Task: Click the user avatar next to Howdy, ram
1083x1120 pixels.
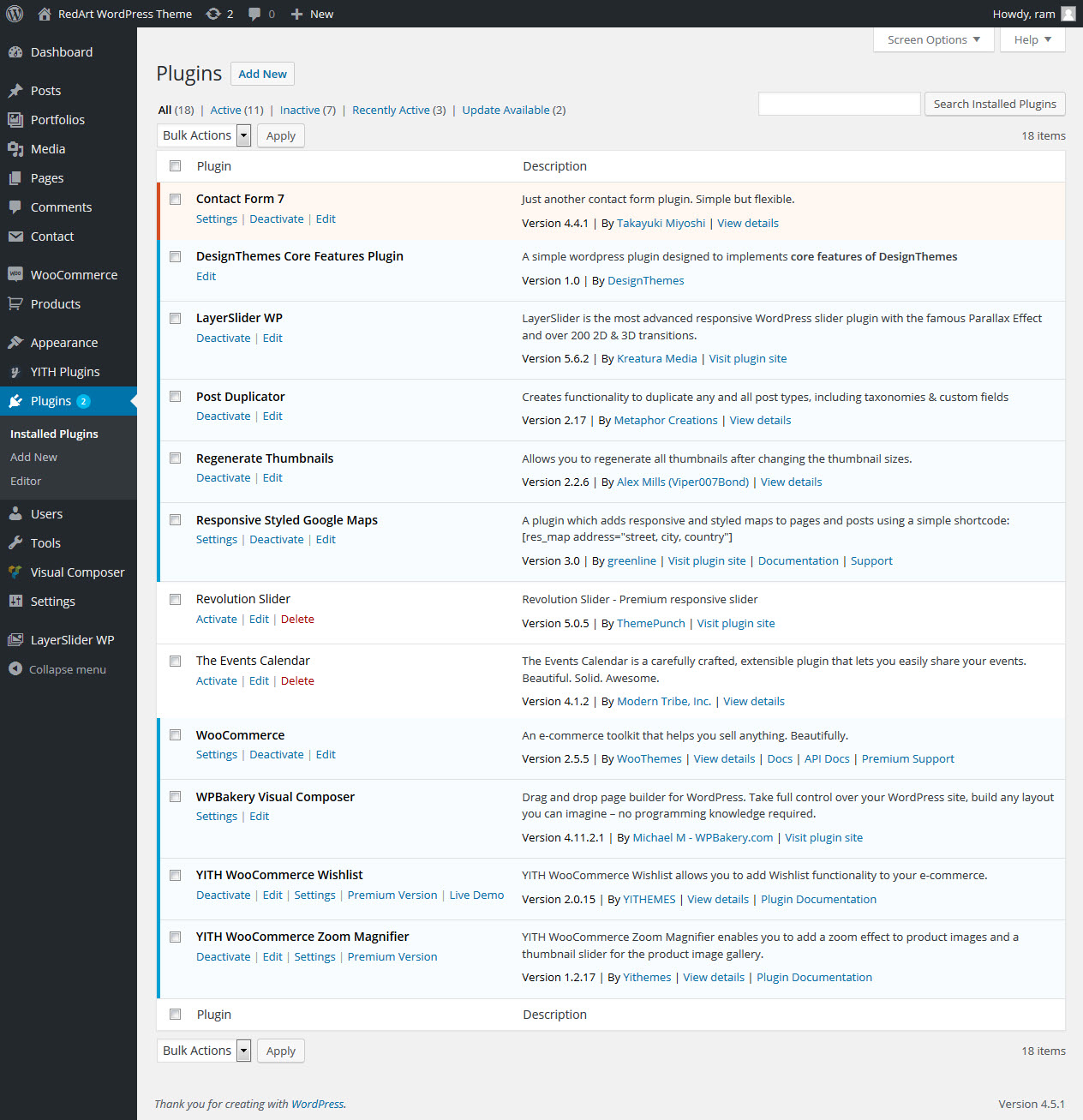Action: 1068,14
